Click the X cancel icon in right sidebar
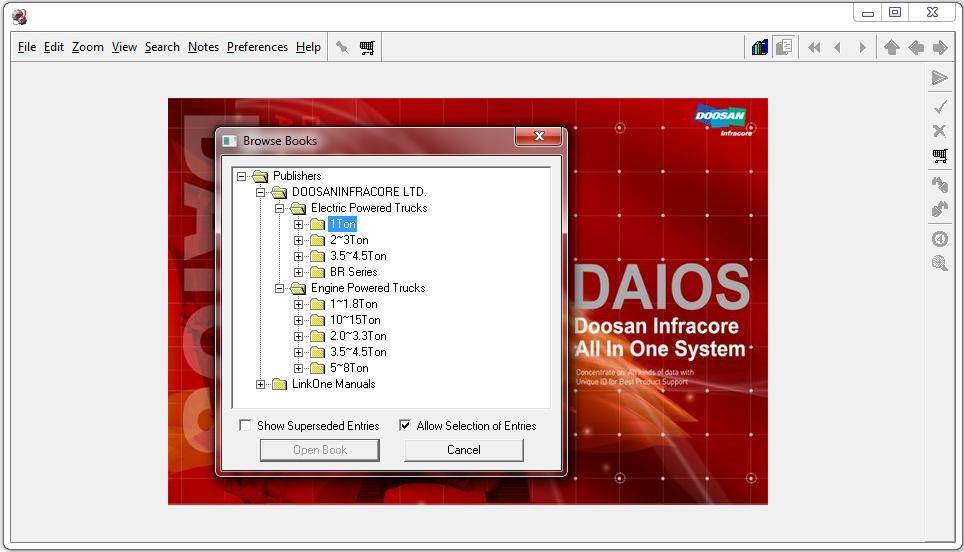 [x=939, y=130]
